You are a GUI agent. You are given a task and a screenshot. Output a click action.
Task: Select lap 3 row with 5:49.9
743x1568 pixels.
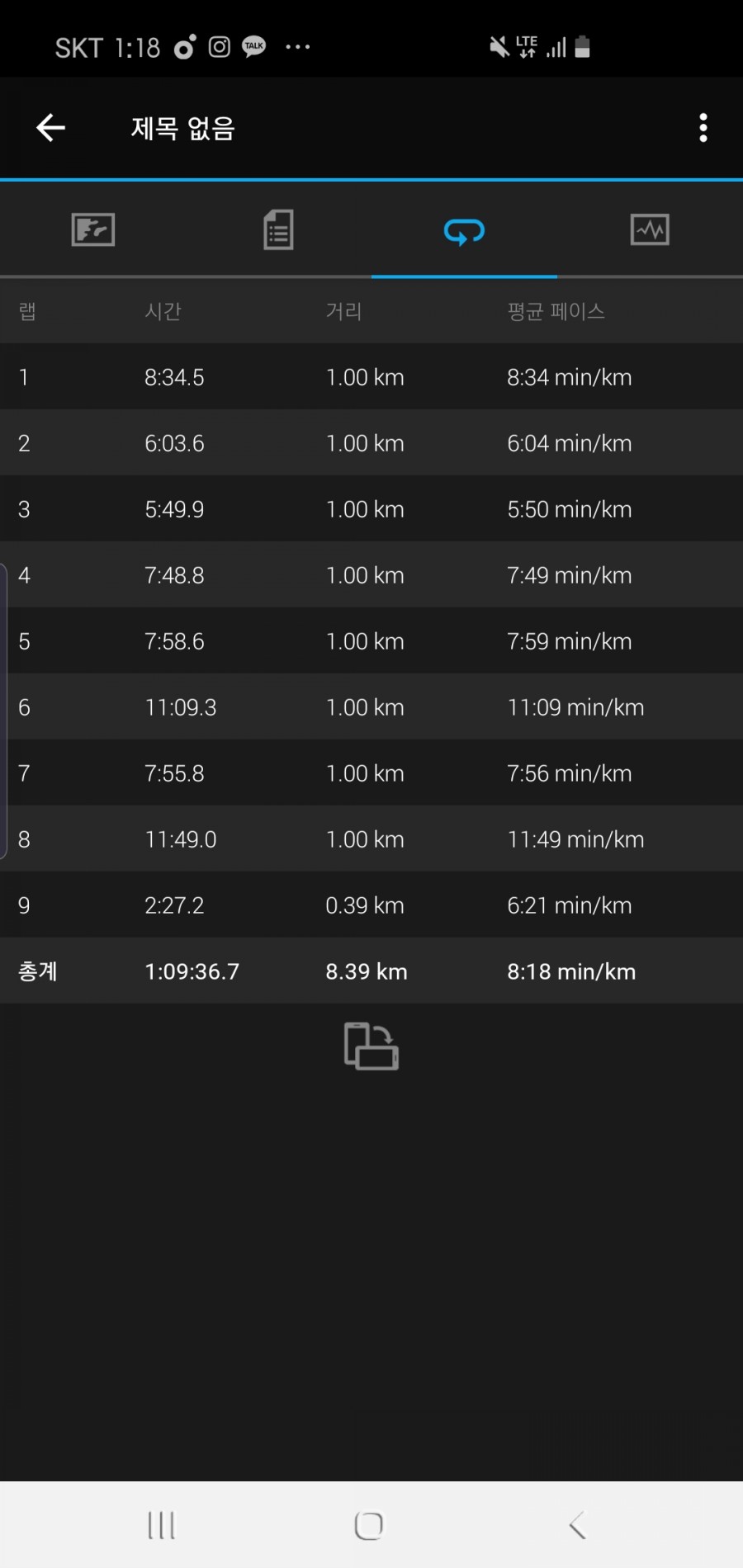coord(371,509)
